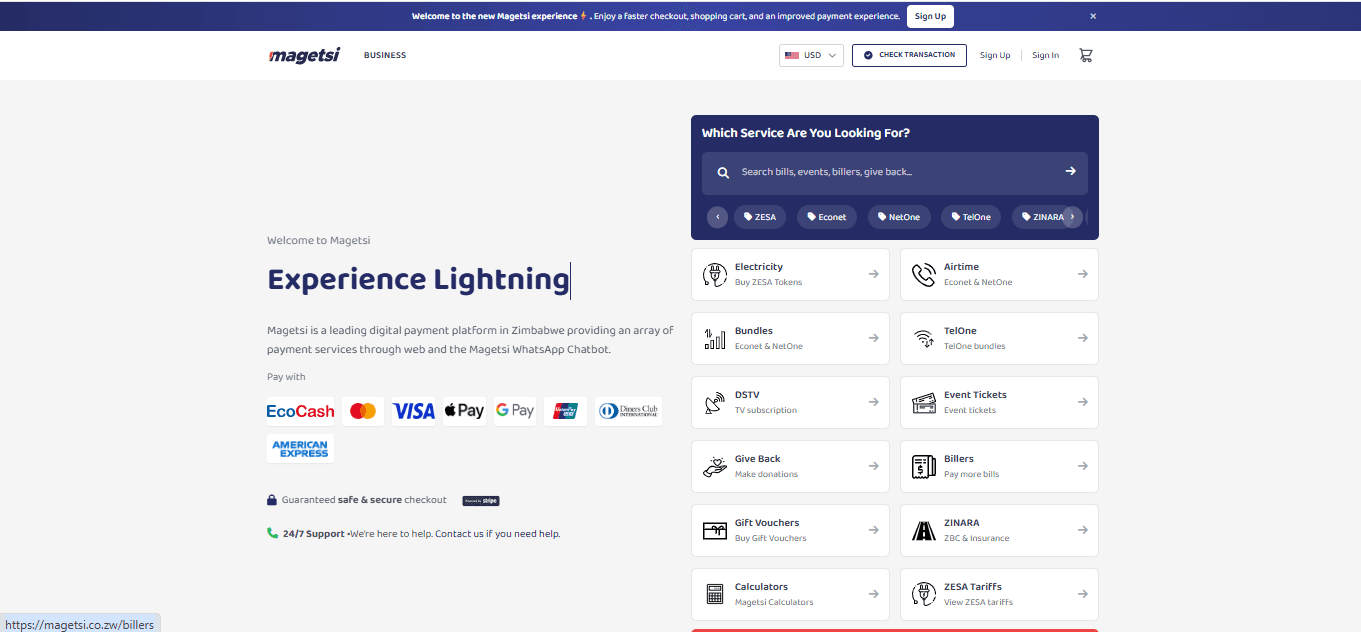The width and height of the screenshot is (1361, 632).
Task: Dismiss the welcome banner
Action: coord(1093,16)
